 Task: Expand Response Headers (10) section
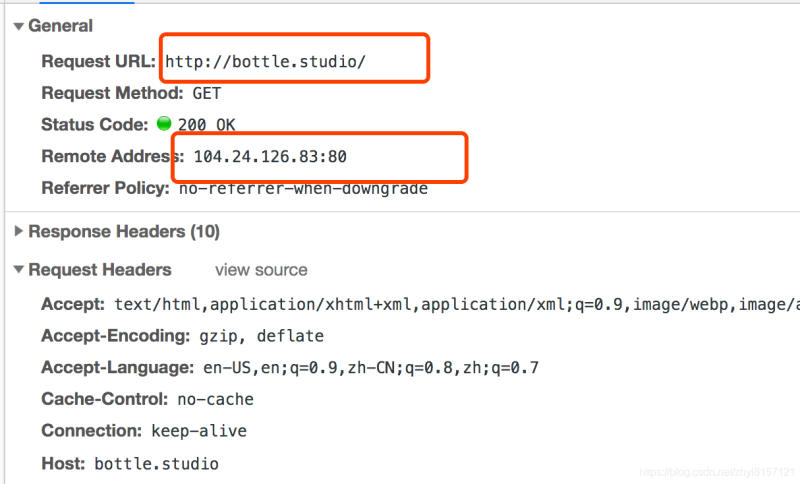[x=19, y=231]
